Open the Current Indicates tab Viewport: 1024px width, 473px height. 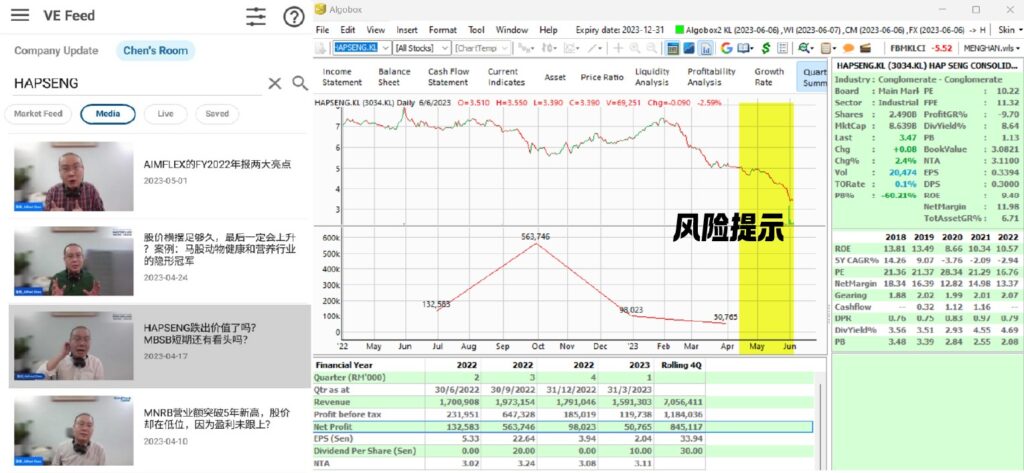coord(506,77)
